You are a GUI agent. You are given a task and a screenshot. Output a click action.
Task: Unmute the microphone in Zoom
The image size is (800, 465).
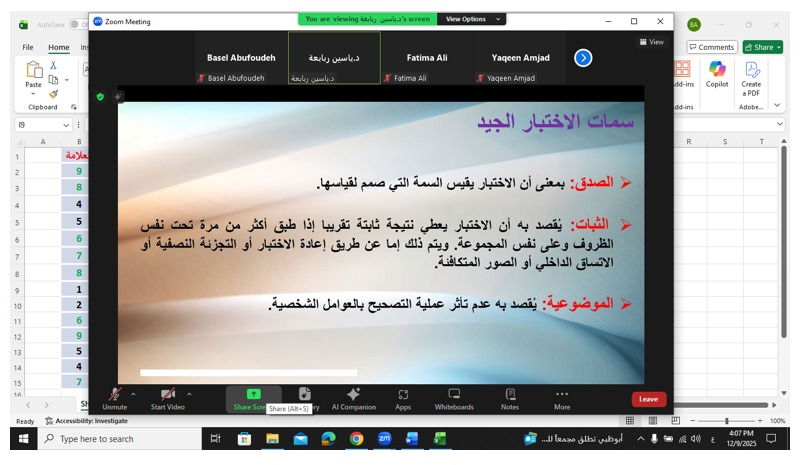115,397
